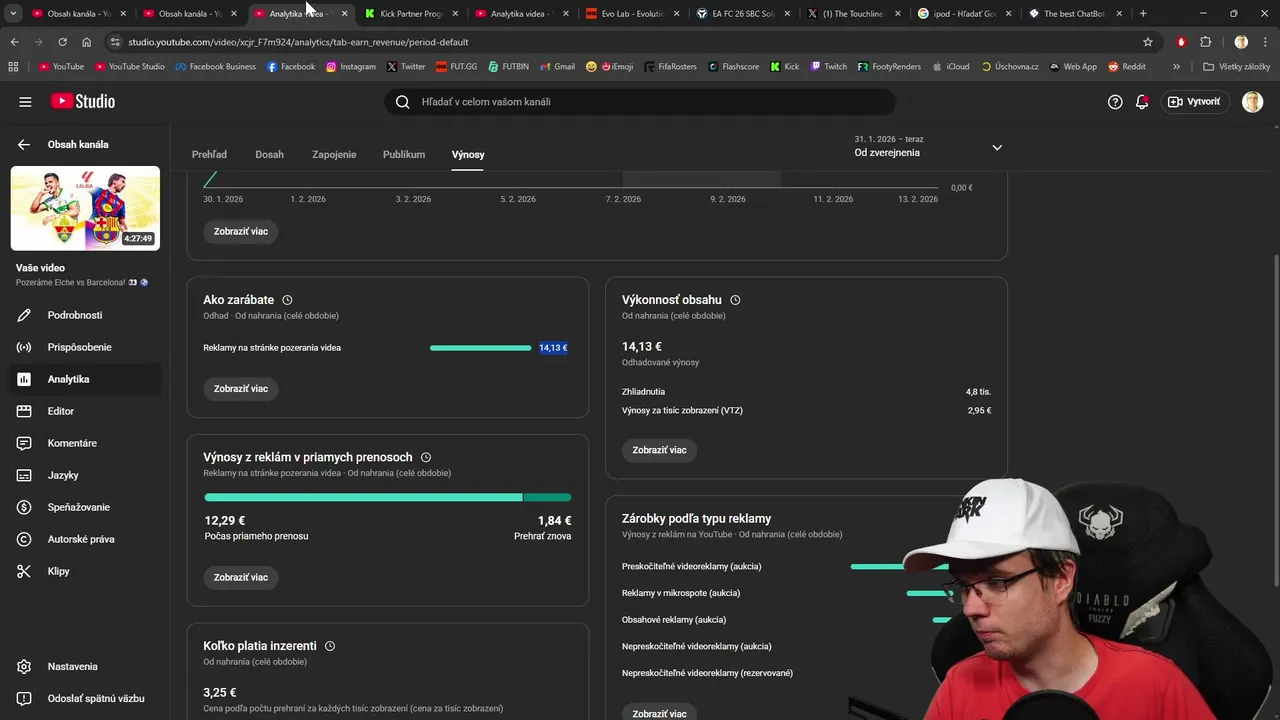Click the 14,13 € highlighted revenue value

553,348
